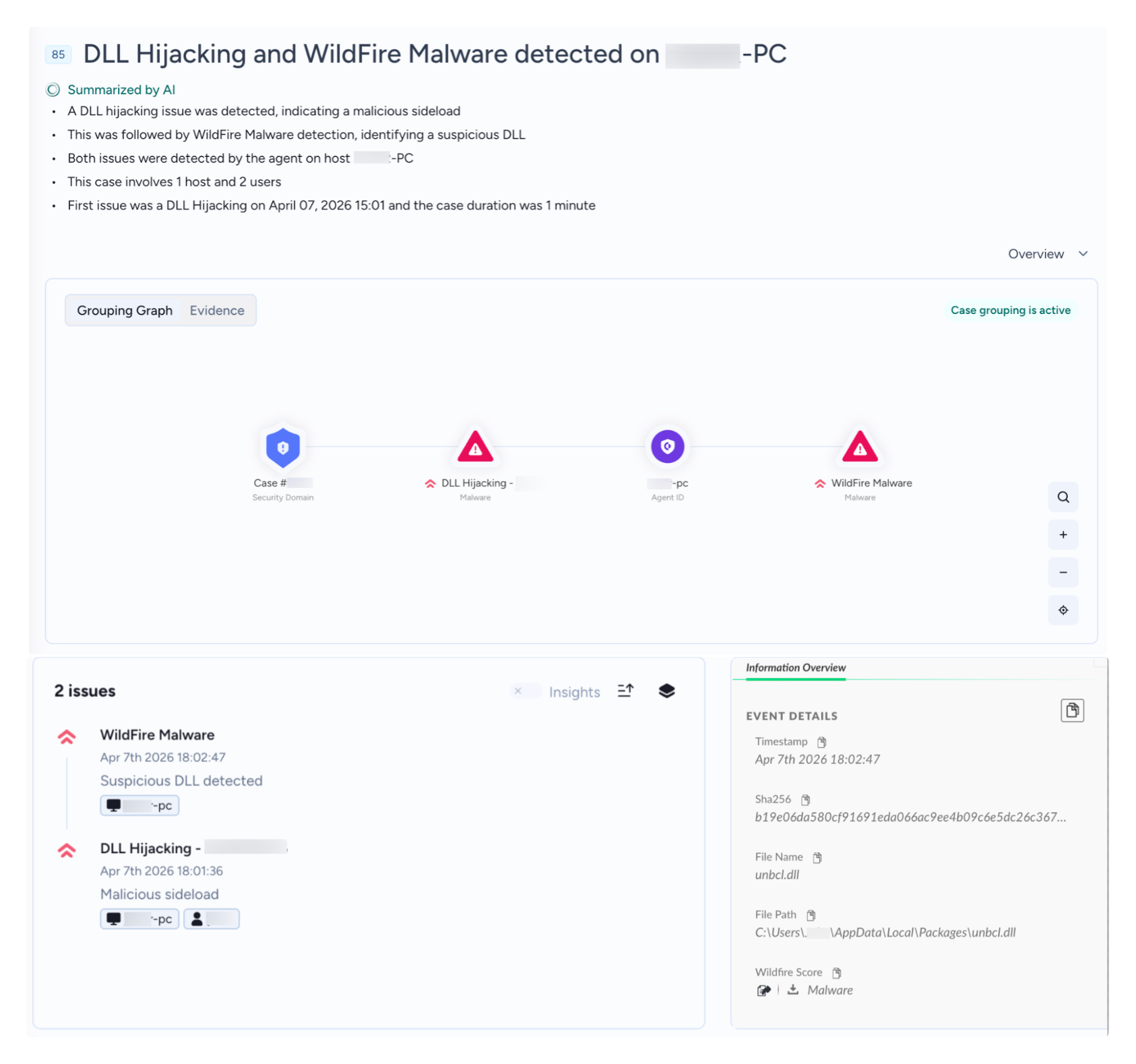Click the graph search magnifier button

pyautogui.click(x=1063, y=497)
